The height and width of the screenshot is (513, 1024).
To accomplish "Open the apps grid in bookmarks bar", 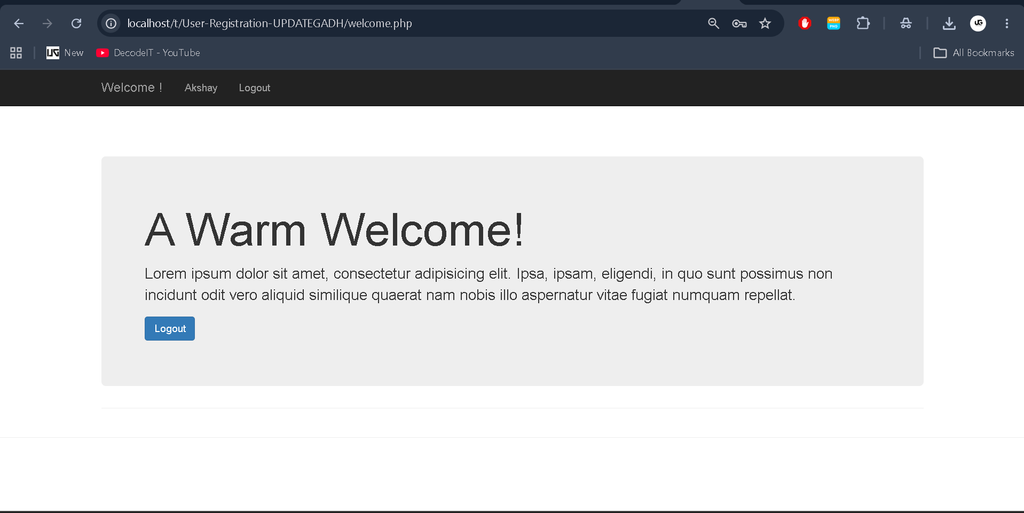I will pyautogui.click(x=16, y=53).
